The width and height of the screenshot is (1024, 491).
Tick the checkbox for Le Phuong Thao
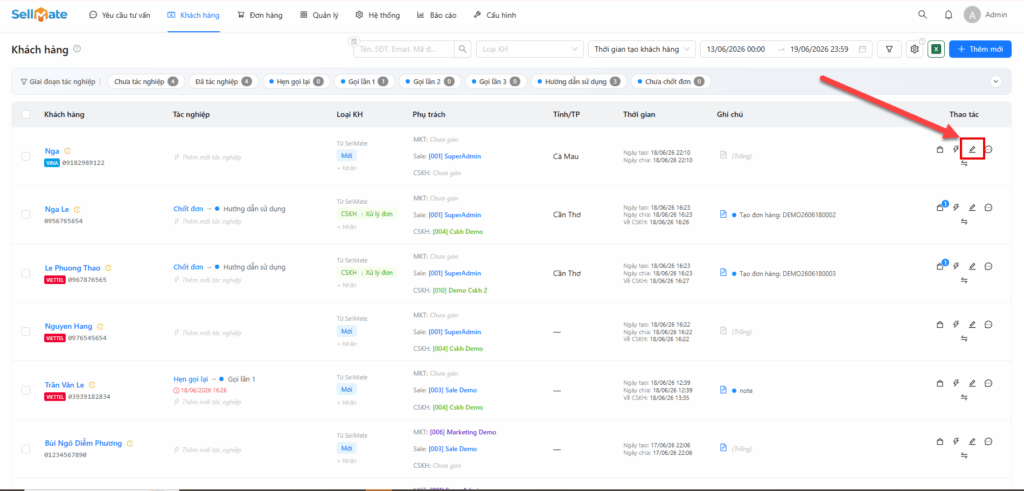(26, 273)
